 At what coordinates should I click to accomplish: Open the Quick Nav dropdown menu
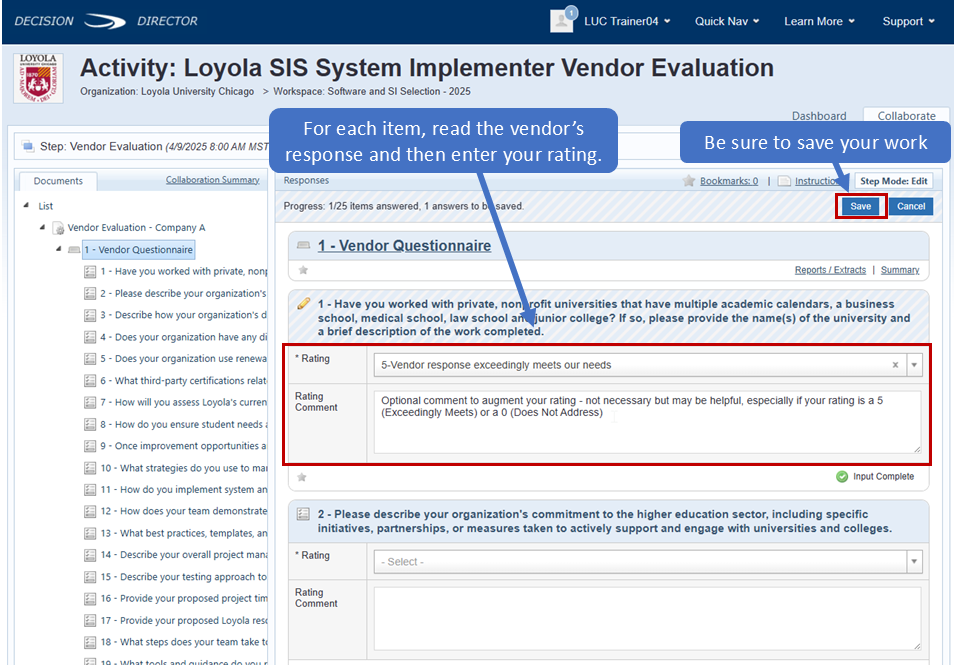tap(727, 21)
